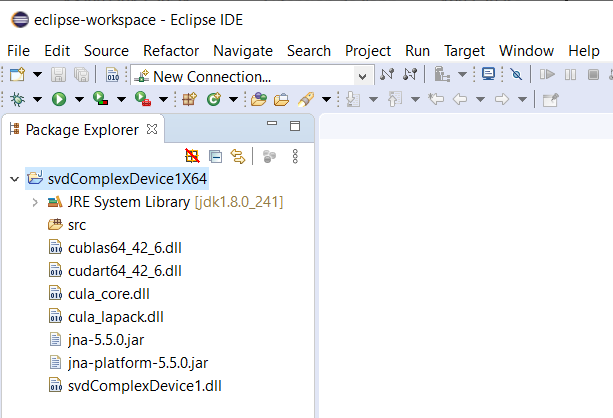The height and width of the screenshot is (418, 613).
Task: Select the src folder
Action: pyautogui.click(x=76, y=225)
